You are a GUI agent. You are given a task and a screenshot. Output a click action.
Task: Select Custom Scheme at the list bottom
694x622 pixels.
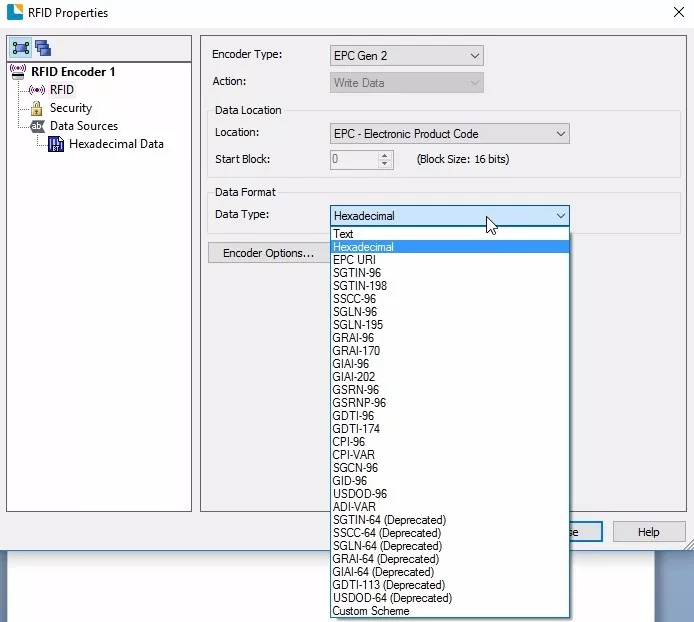pos(371,611)
